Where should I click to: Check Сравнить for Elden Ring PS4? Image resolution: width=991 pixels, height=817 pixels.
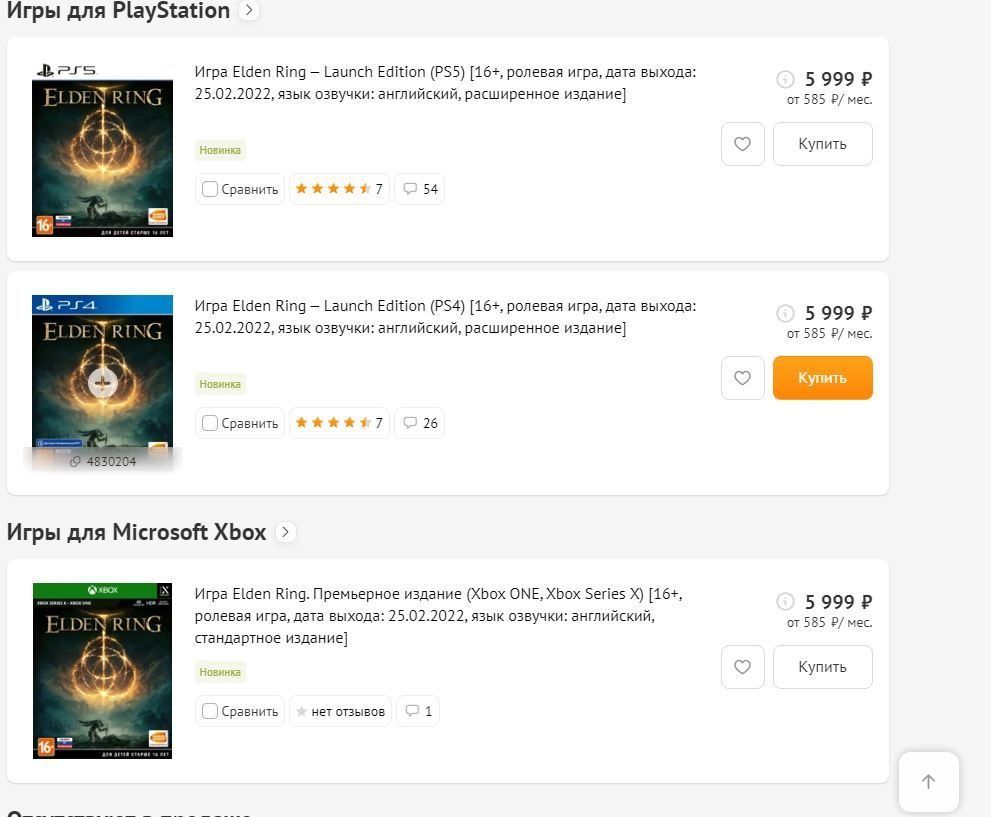pyautogui.click(x=210, y=423)
